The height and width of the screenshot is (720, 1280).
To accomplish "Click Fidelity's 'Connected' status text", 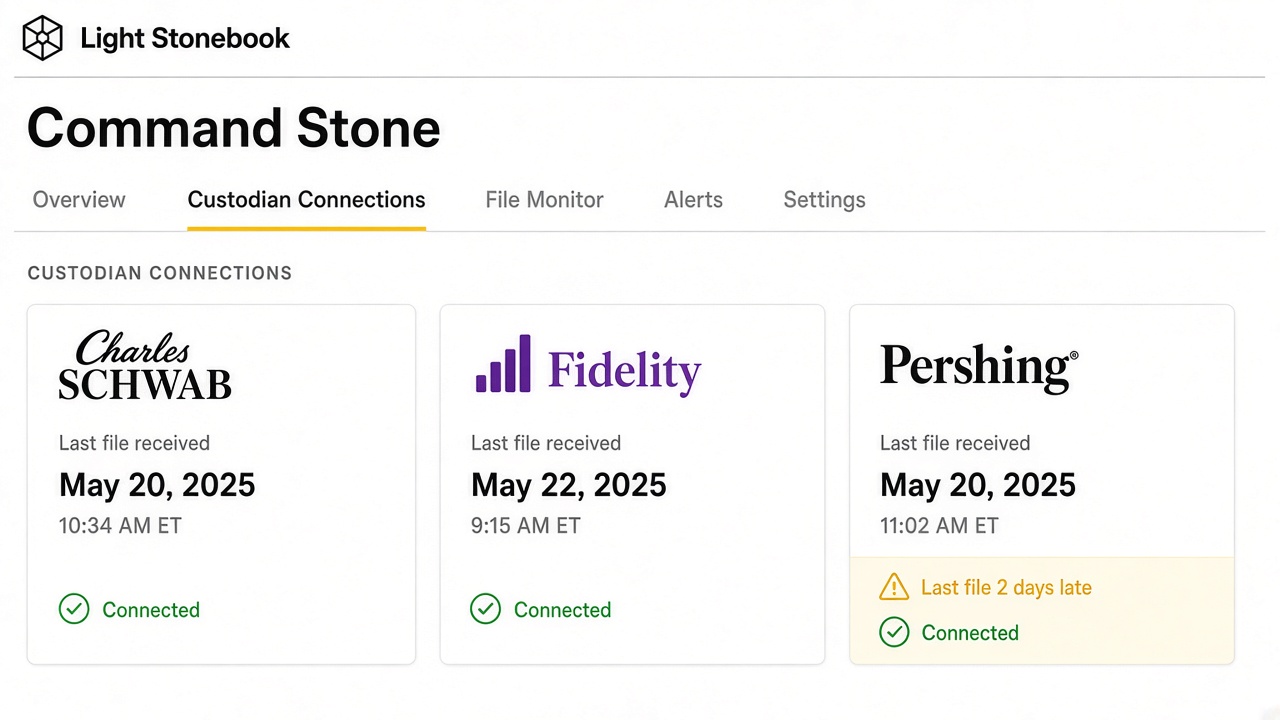I will 562,610.
